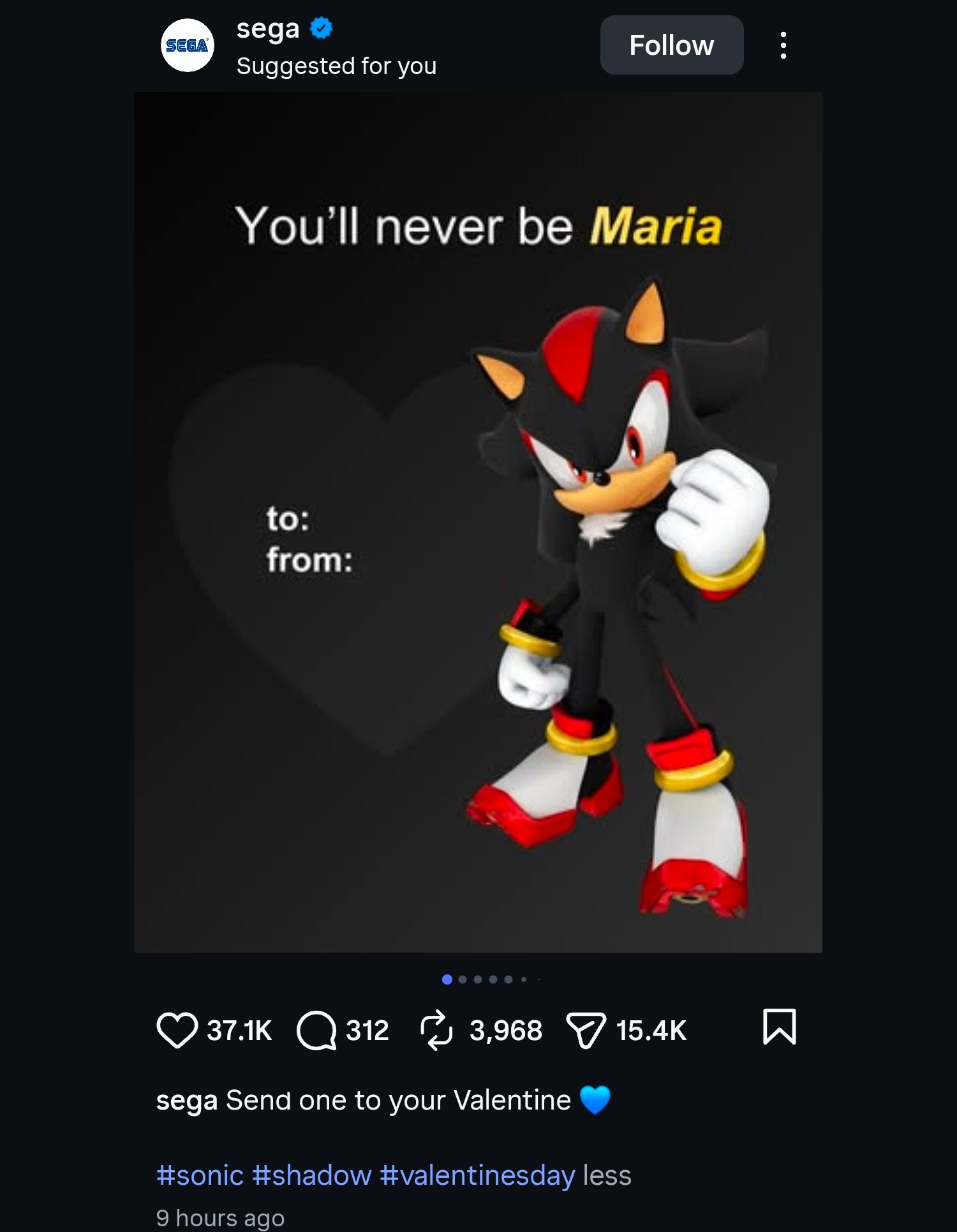Save post with bookmark icon
The image size is (957, 1232).
coord(779,1027)
